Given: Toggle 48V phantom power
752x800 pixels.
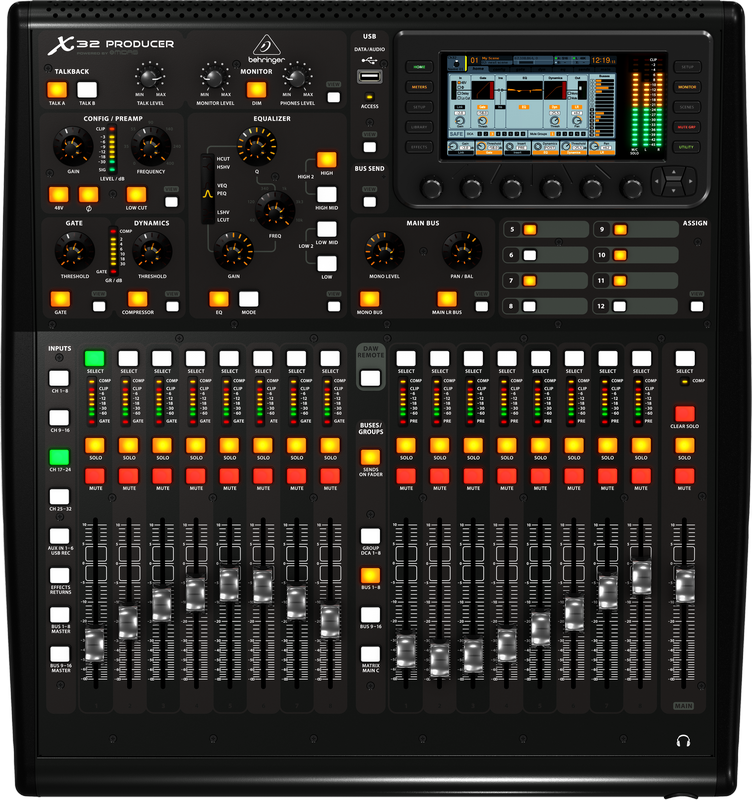Looking at the screenshot, I should [x=57, y=195].
